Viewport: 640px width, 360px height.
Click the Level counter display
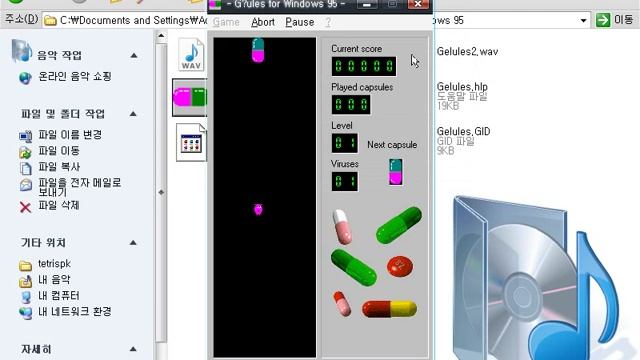pyautogui.click(x=345, y=143)
